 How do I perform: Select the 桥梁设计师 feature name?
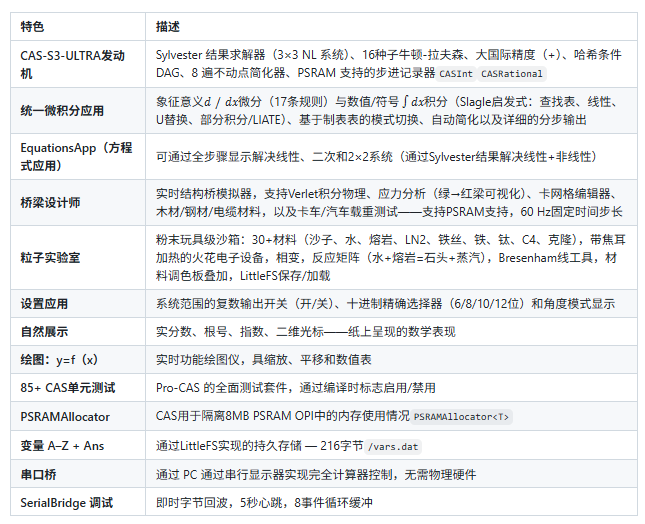pos(51,202)
